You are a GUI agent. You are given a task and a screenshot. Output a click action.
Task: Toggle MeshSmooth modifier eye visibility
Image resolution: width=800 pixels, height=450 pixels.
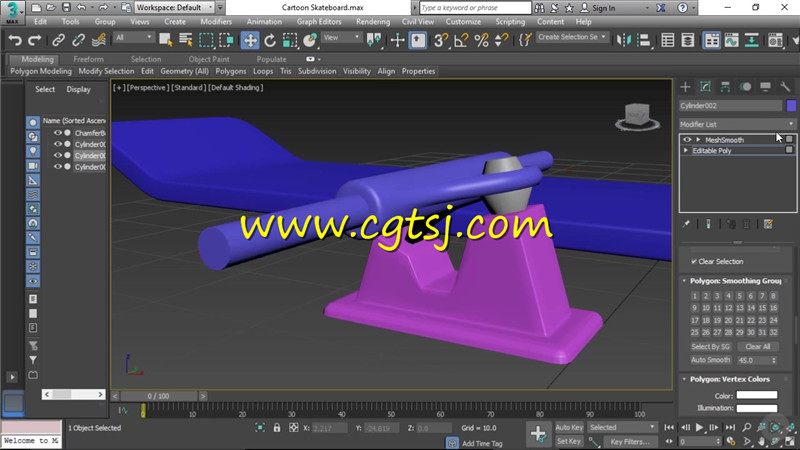[x=687, y=140]
